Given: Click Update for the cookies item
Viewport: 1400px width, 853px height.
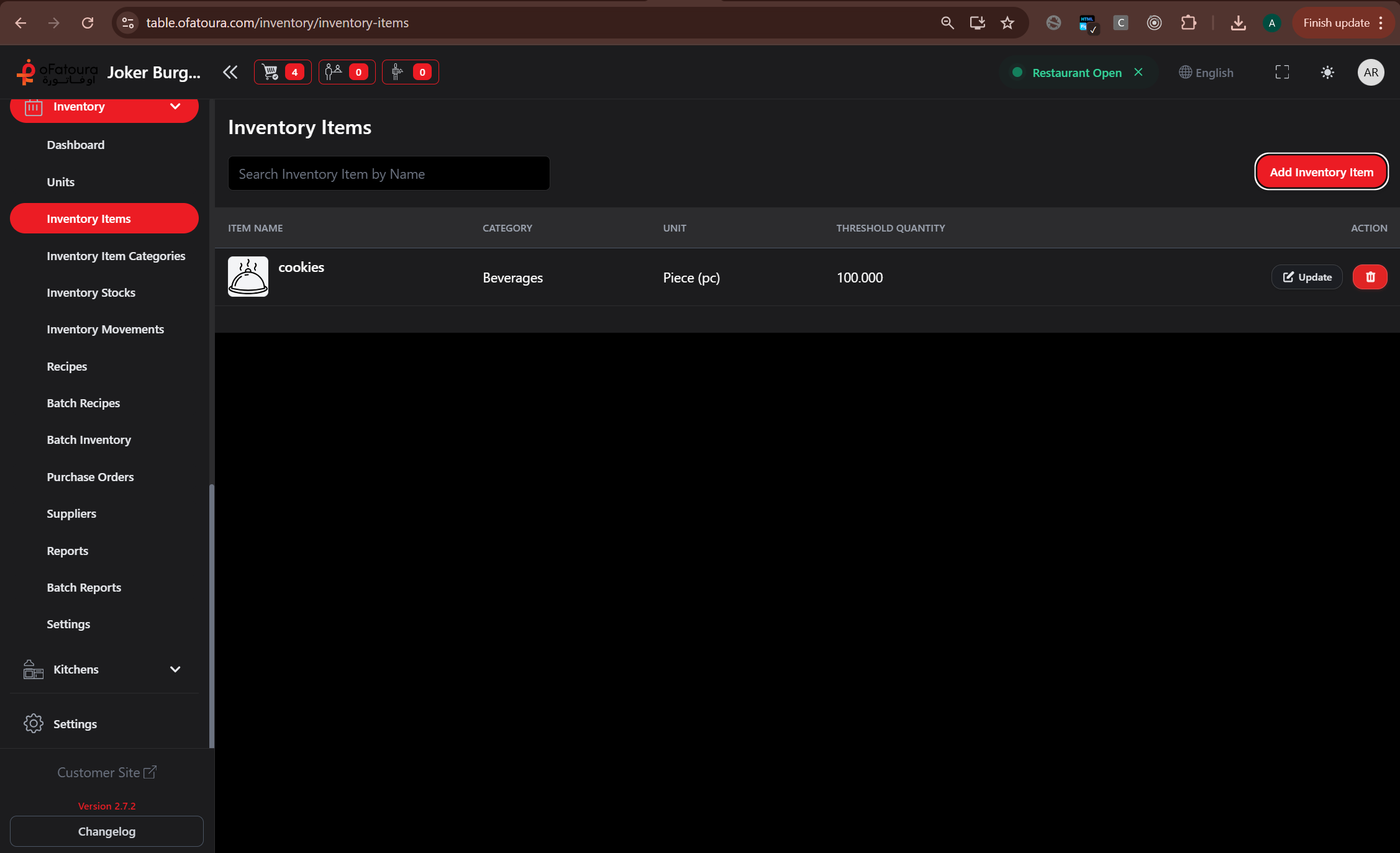Looking at the screenshot, I should [x=1307, y=277].
